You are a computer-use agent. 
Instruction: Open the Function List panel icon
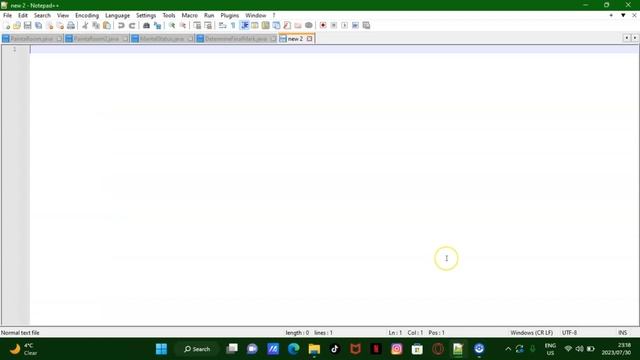click(x=287, y=25)
